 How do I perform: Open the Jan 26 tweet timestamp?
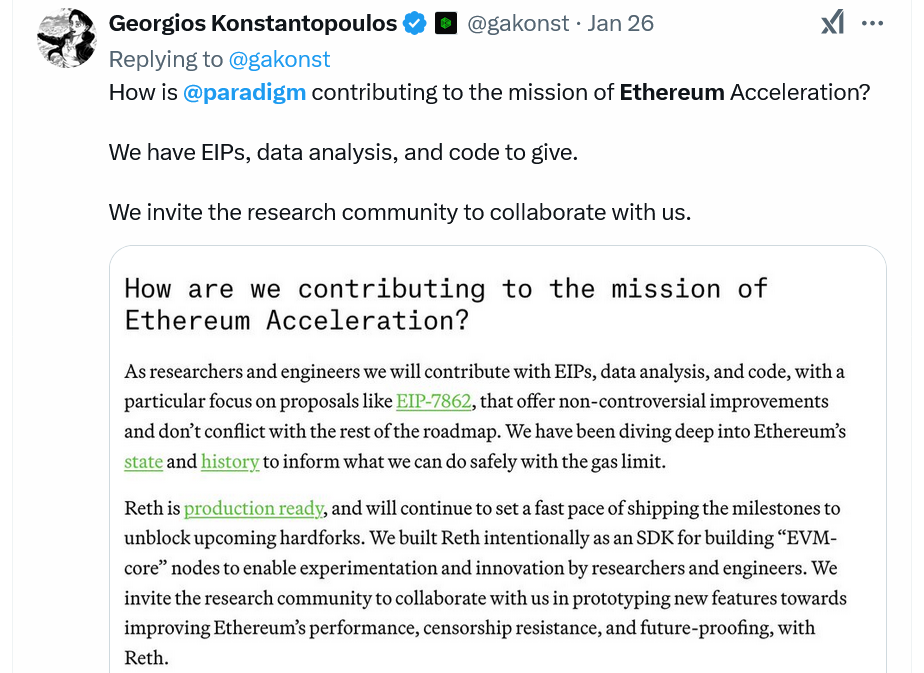click(x=621, y=24)
